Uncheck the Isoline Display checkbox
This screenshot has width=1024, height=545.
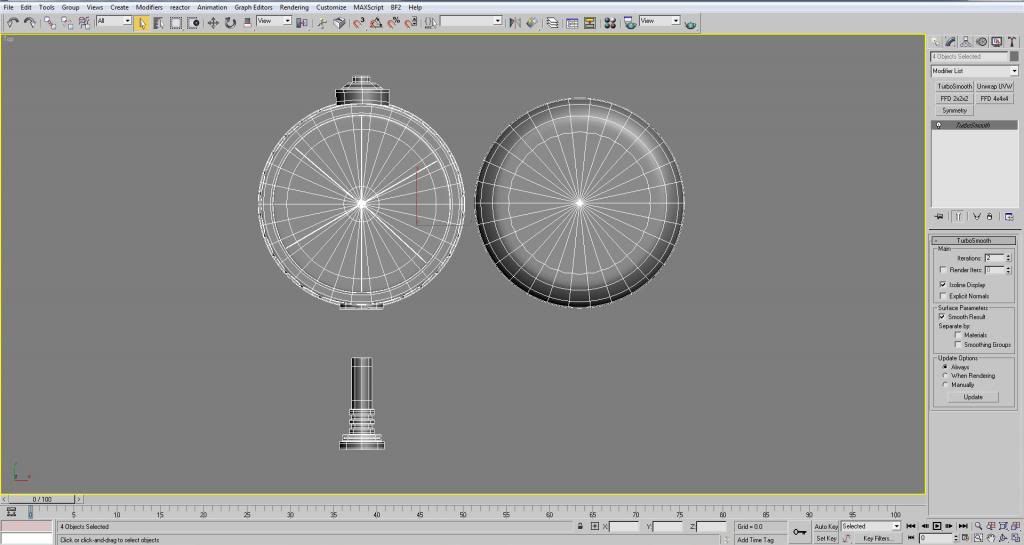(x=943, y=284)
